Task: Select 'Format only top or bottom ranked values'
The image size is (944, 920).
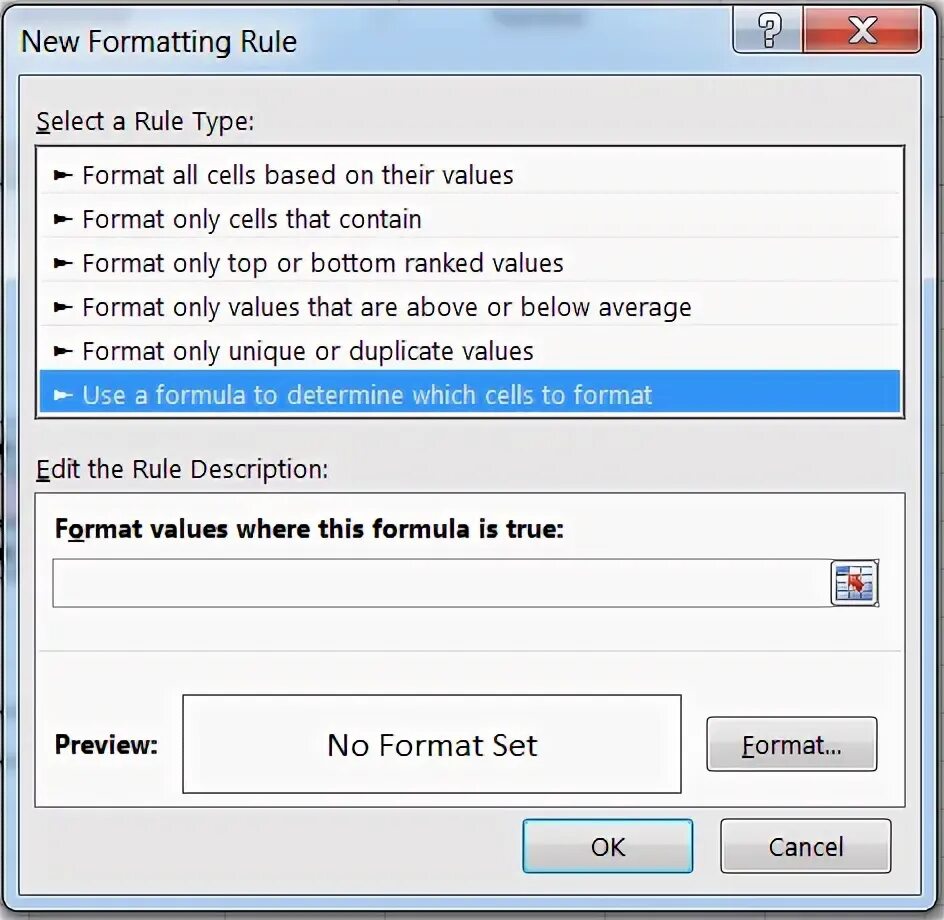Action: [x=470, y=263]
